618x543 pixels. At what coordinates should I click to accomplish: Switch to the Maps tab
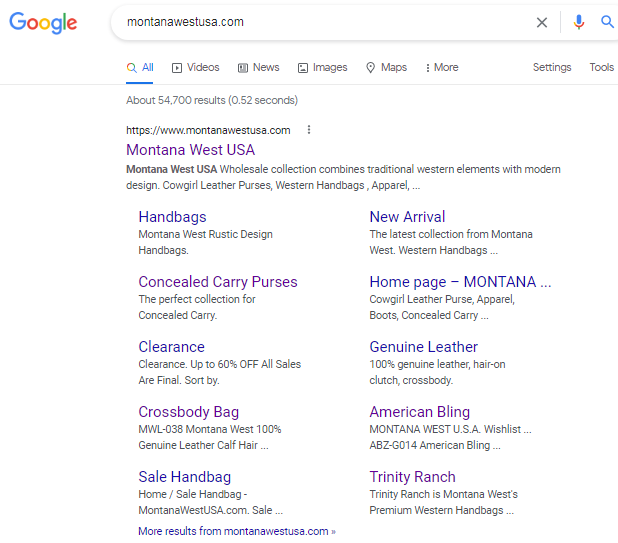pos(386,67)
